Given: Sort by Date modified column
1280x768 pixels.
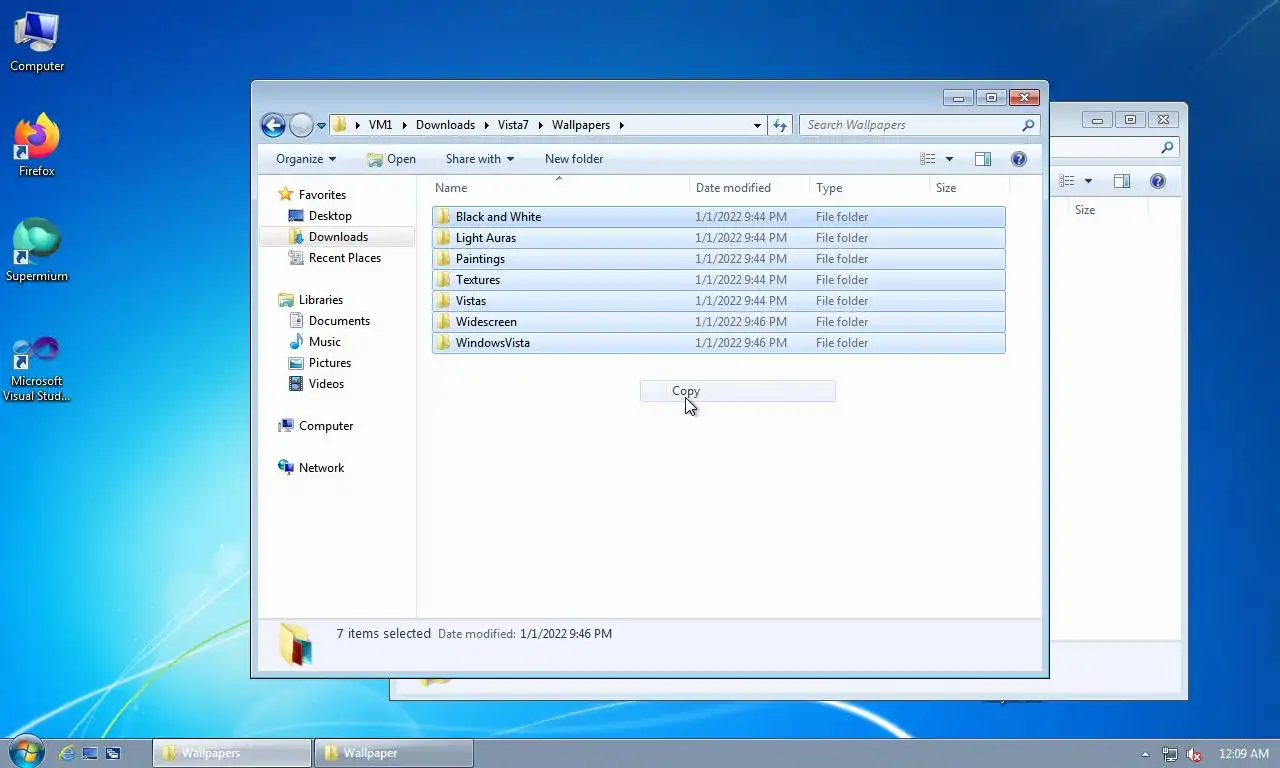Looking at the screenshot, I should pos(749,188).
